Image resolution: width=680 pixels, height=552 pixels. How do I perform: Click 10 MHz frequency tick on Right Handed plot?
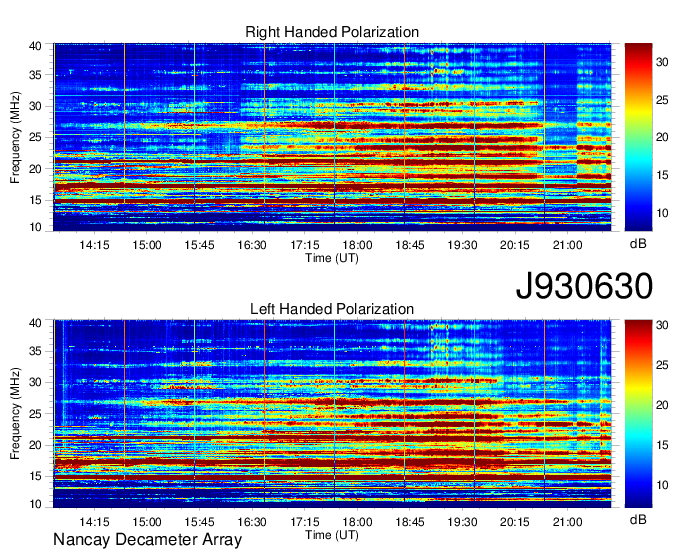[35, 227]
